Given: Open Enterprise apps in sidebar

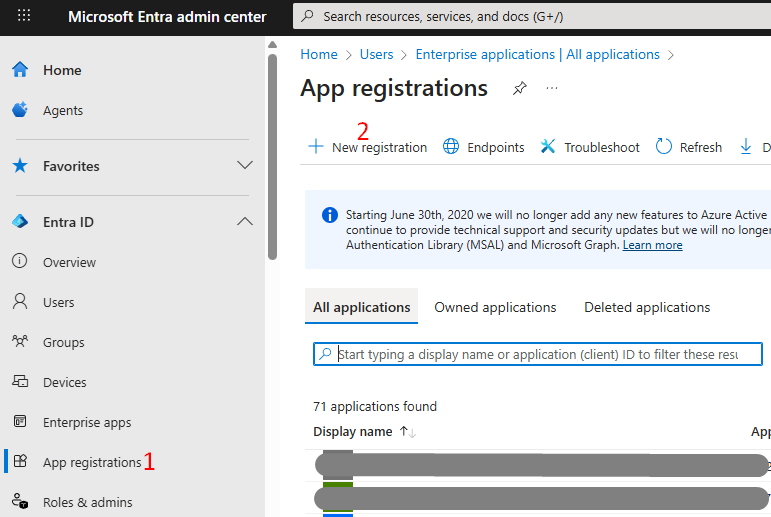Looking at the screenshot, I should click(86, 422).
